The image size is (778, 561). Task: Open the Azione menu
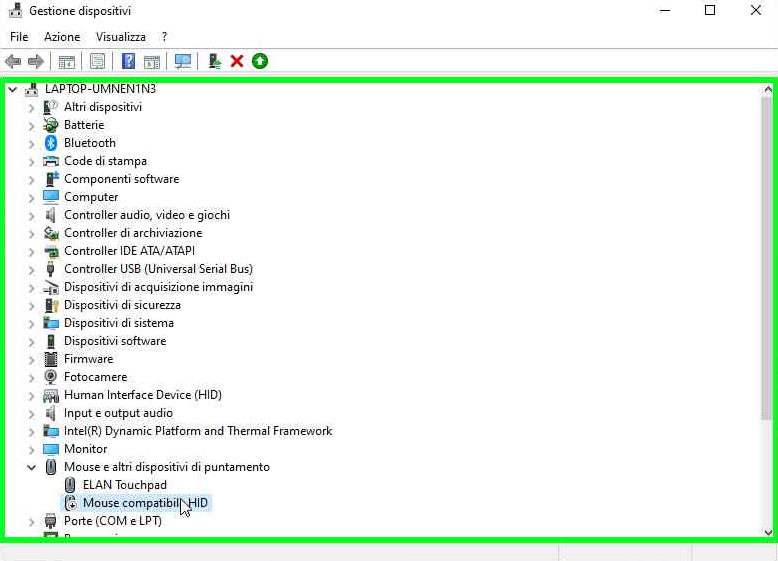pos(62,37)
